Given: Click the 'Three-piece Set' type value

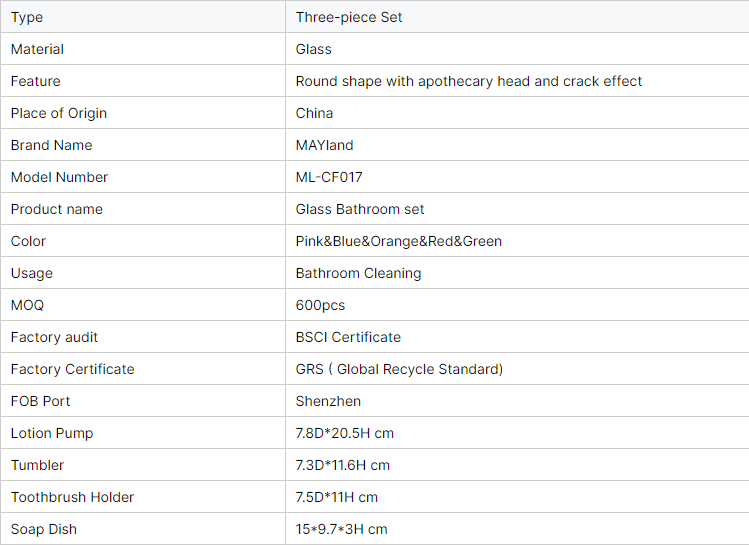Looking at the screenshot, I should pos(349,17).
